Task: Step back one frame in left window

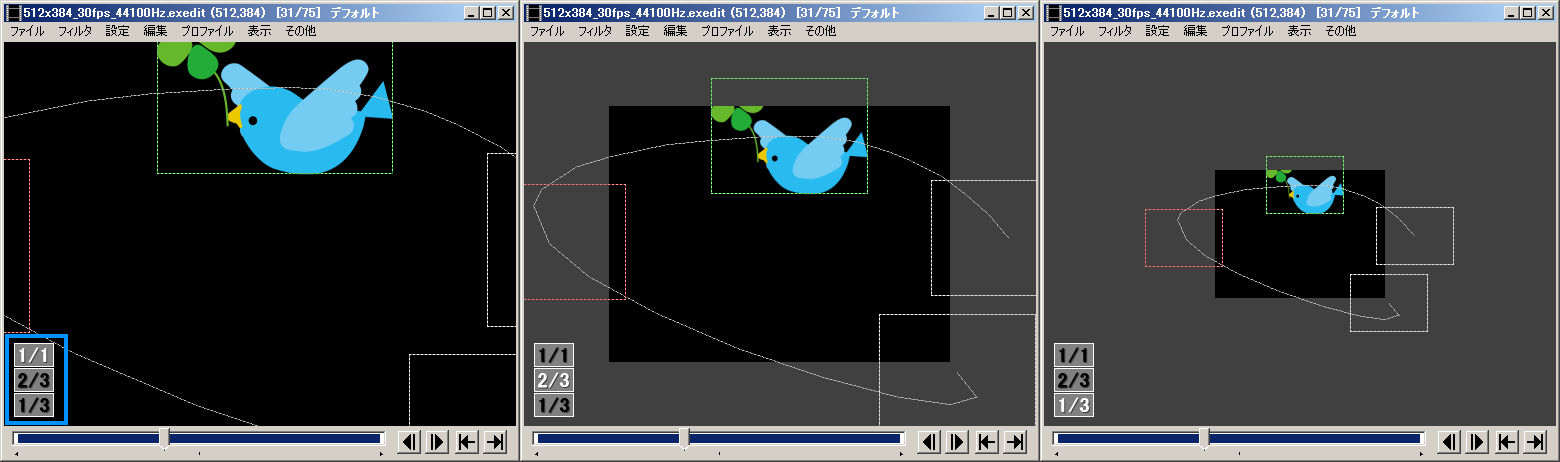Action: click(409, 441)
